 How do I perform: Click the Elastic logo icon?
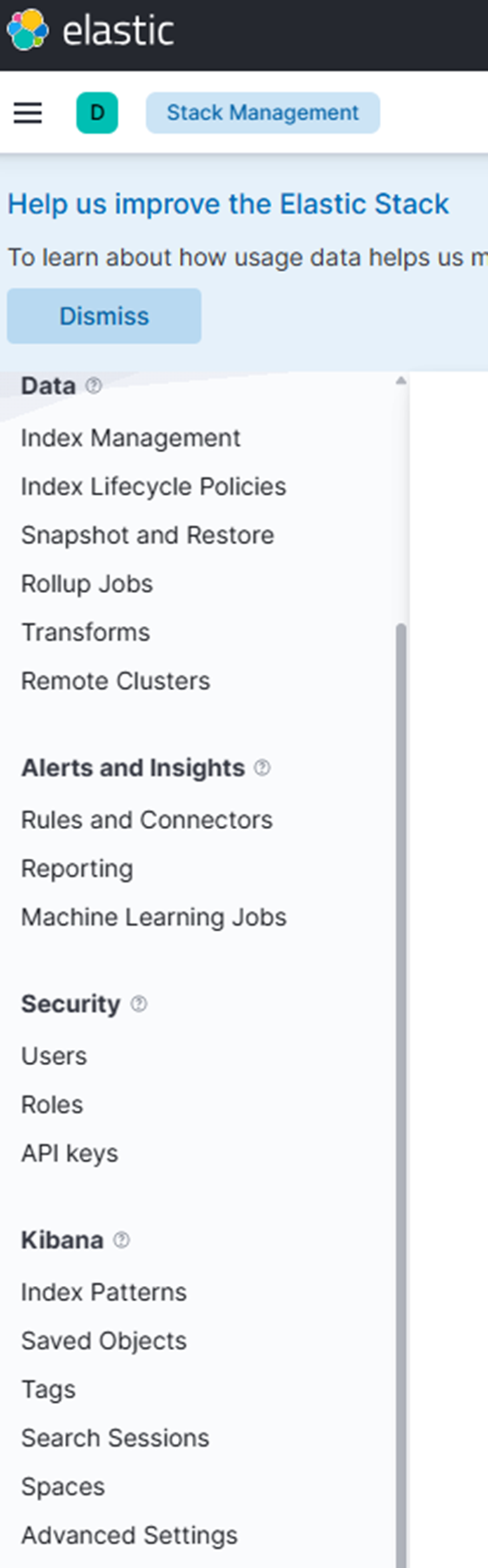[x=27, y=30]
